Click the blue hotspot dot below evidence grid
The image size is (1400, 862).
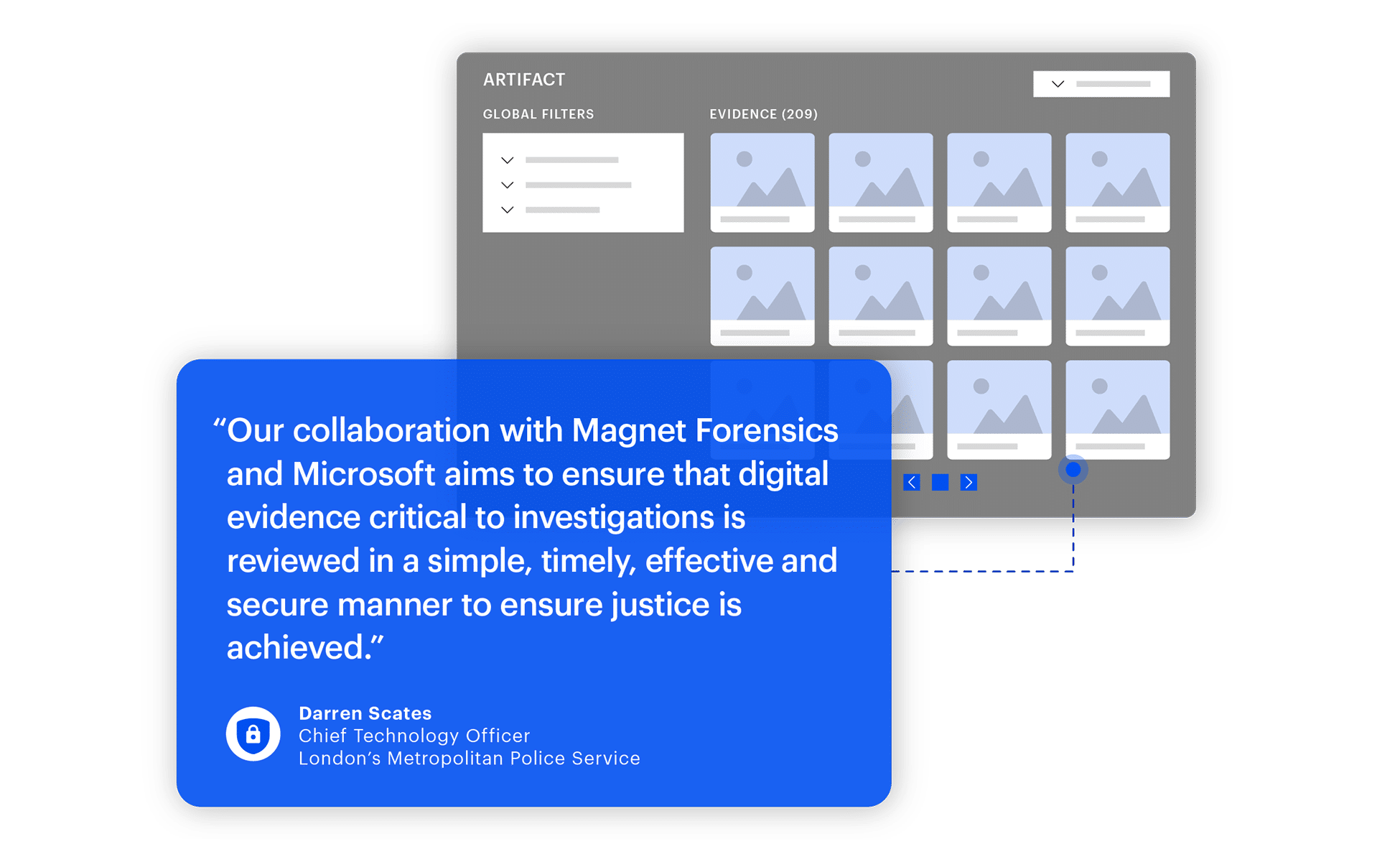click(x=1073, y=470)
